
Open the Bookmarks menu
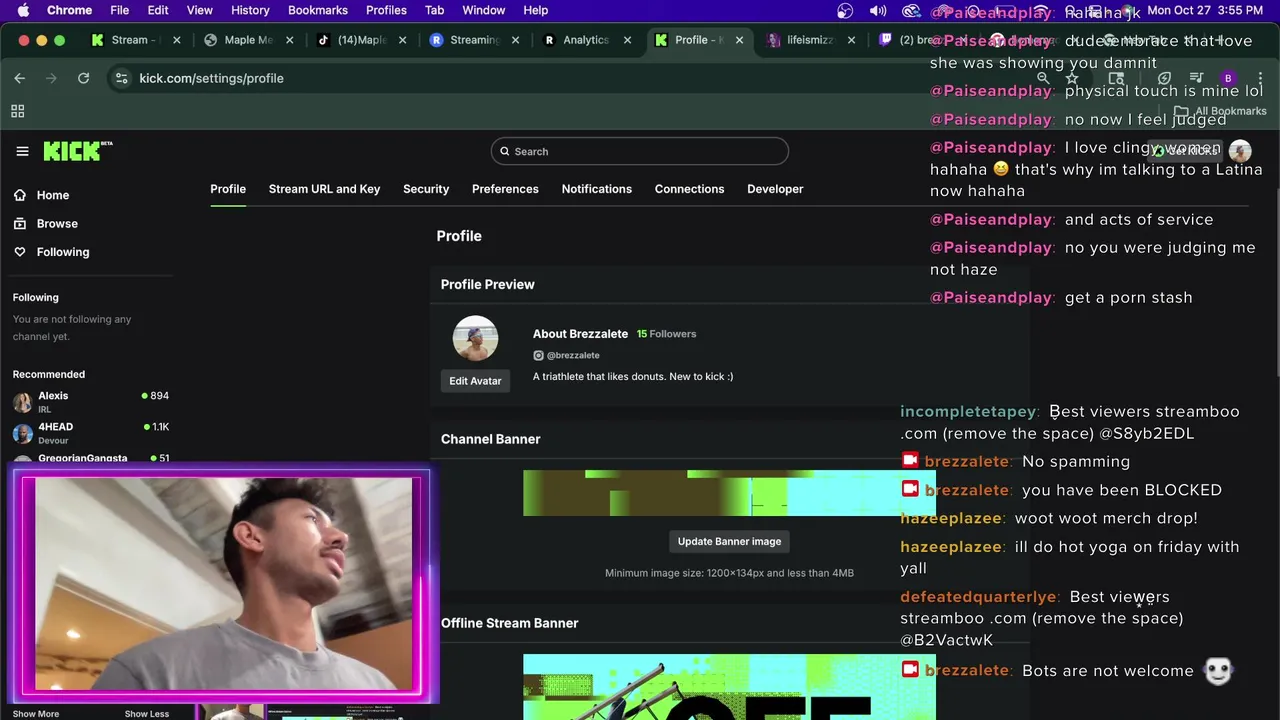[318, 10]
